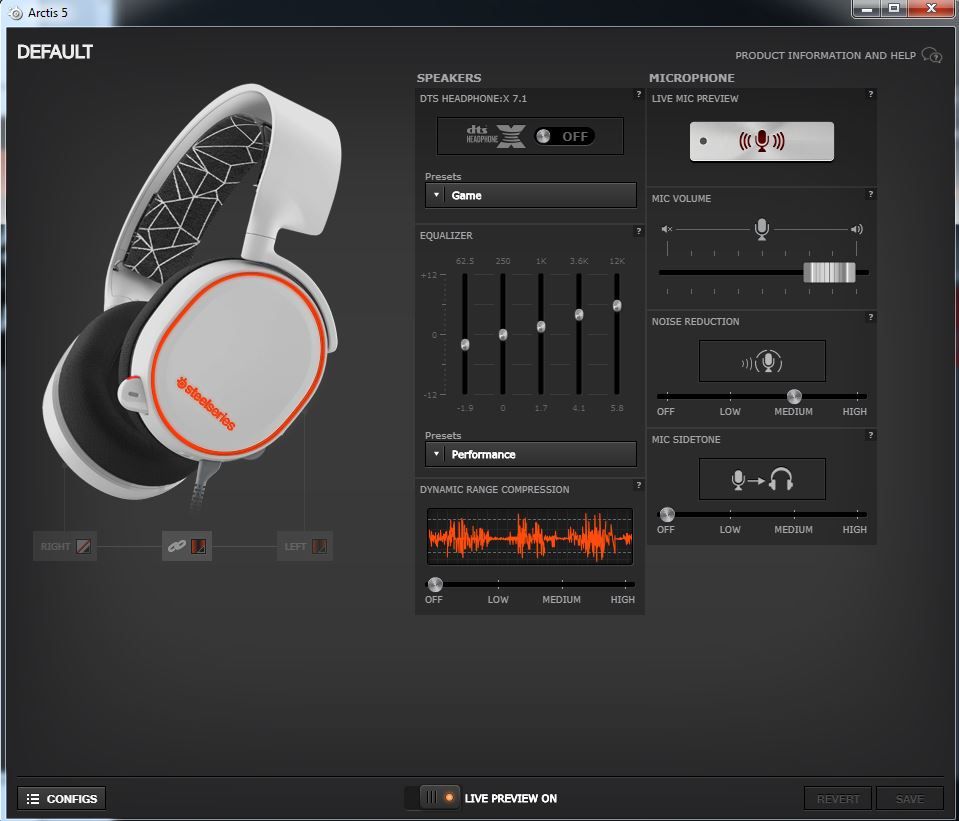
Task: Set mic sidetone to HIGH
Action: tap(854, 530)
